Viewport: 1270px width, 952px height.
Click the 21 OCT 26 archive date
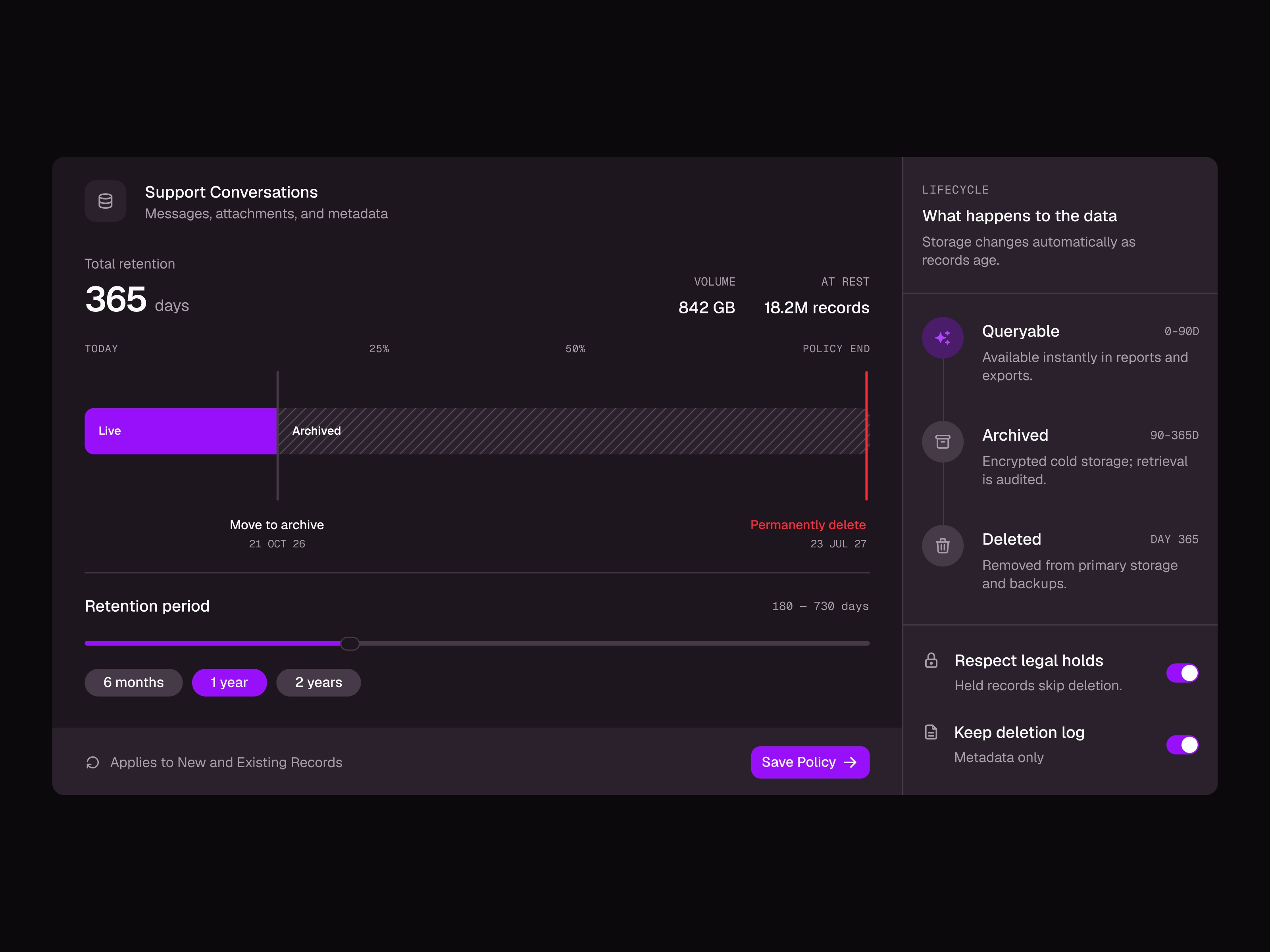click(277, 544)
